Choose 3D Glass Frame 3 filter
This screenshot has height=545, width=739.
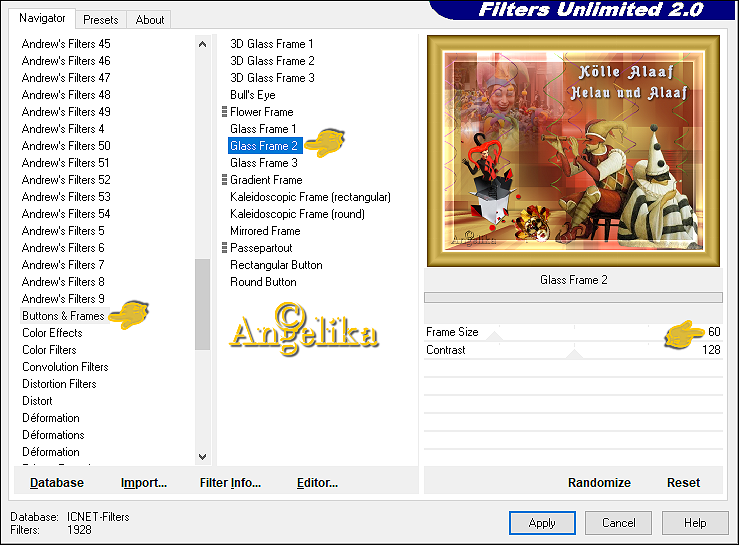(272, 78)
